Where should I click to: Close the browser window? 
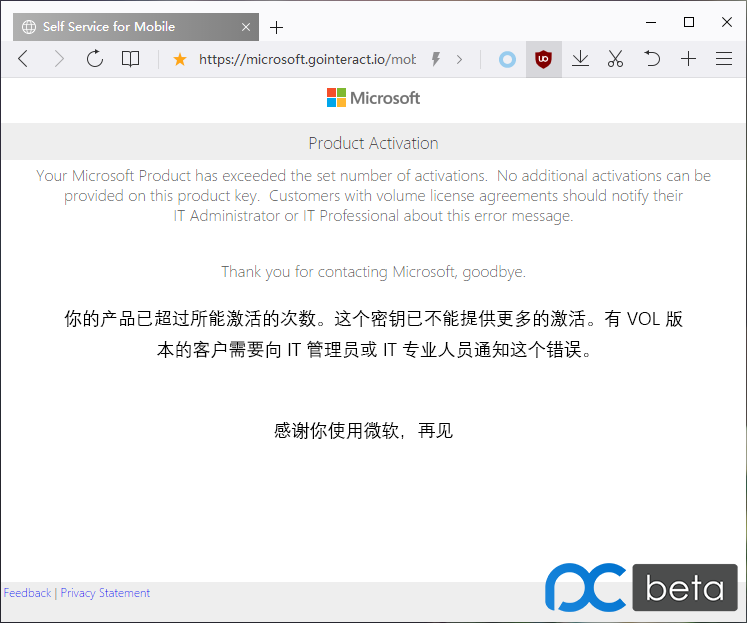click(727, 22)
